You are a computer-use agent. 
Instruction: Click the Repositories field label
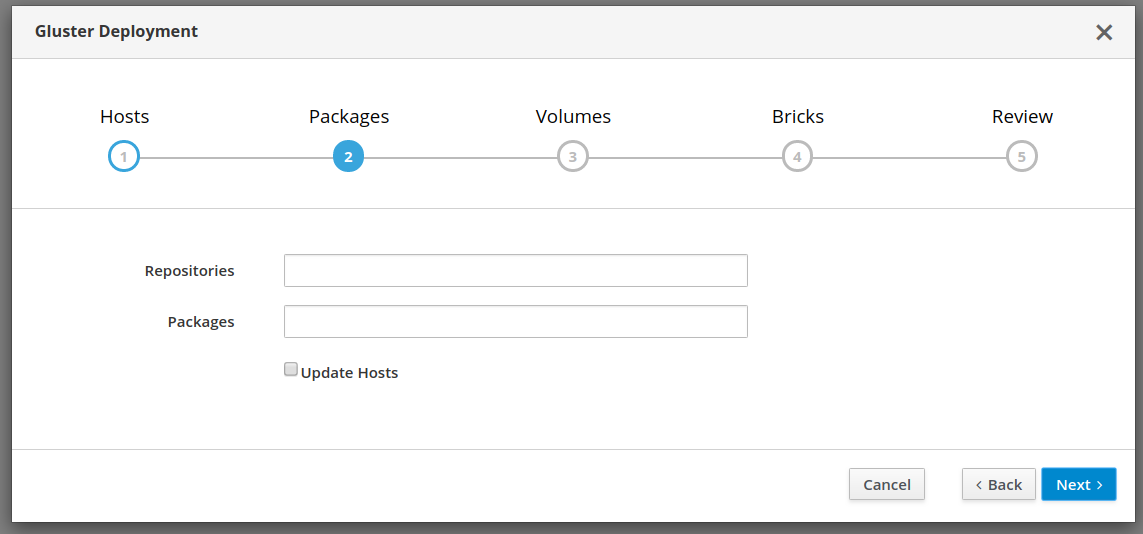(x=189, y=271)
